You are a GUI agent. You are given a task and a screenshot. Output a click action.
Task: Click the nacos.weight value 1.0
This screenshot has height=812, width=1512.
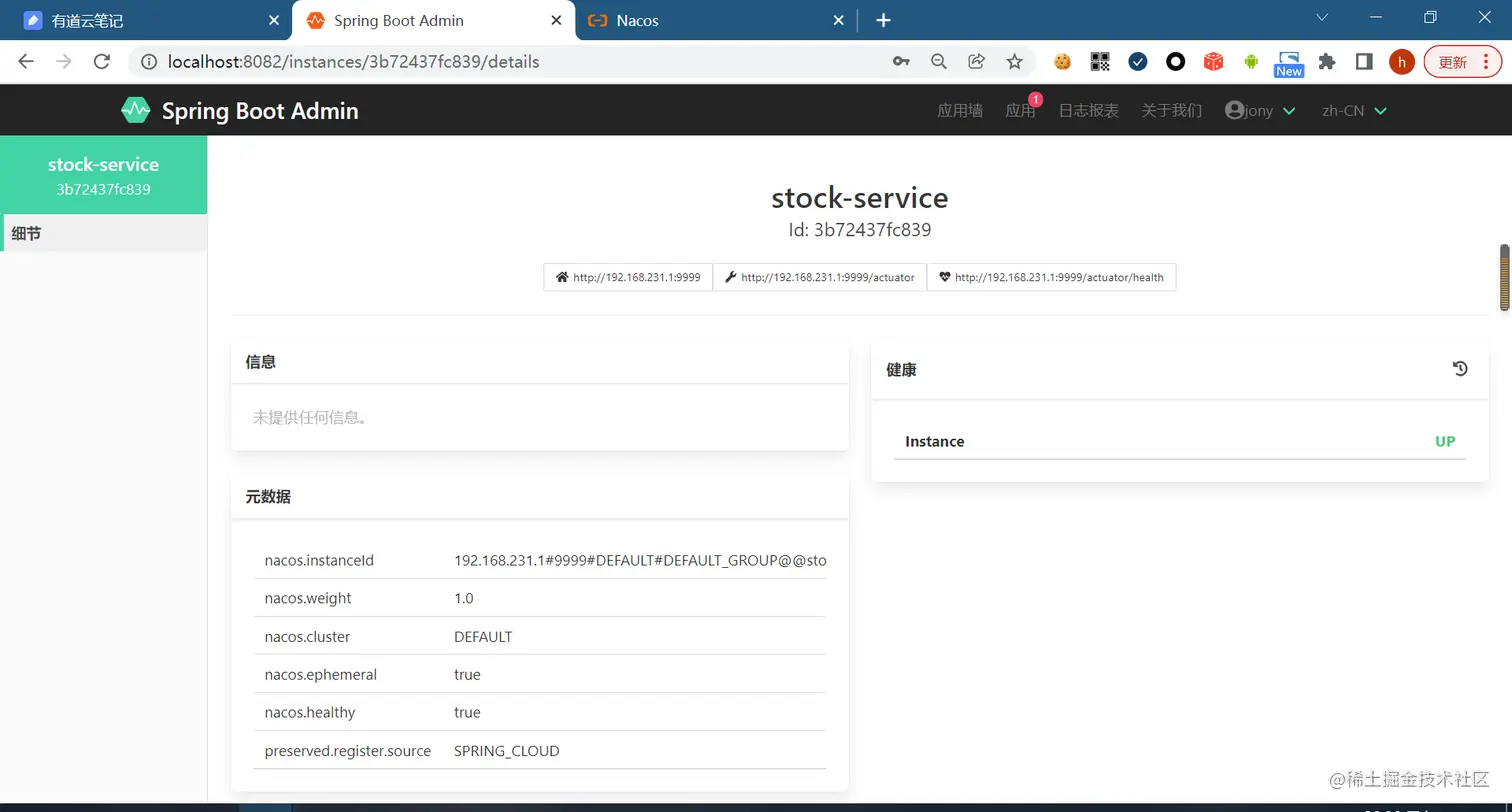pos(463,598)
